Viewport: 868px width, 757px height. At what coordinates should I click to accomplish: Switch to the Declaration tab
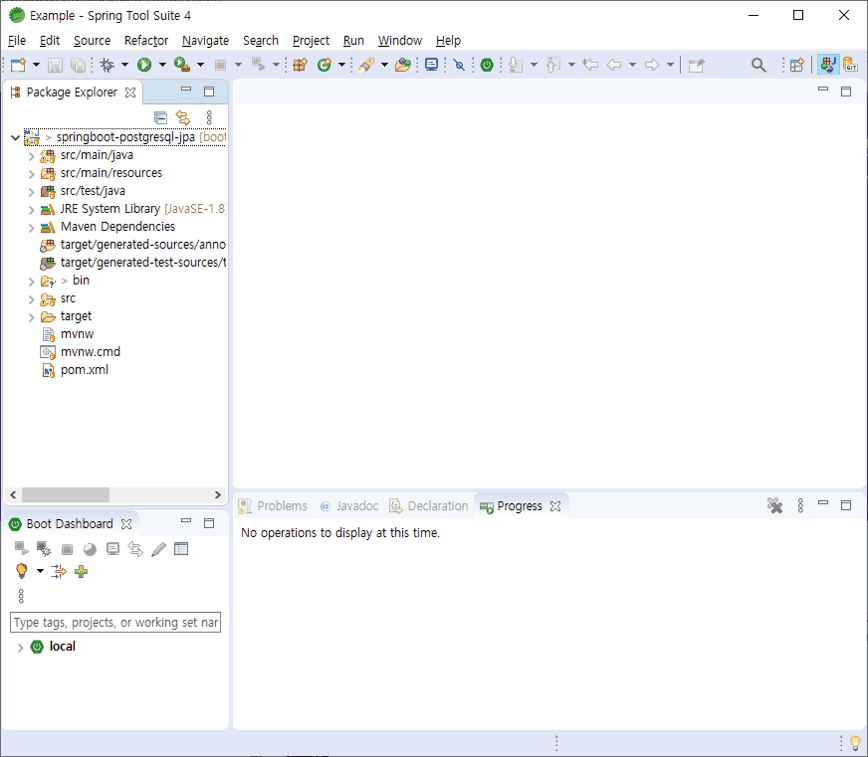(x=428, y=506)
